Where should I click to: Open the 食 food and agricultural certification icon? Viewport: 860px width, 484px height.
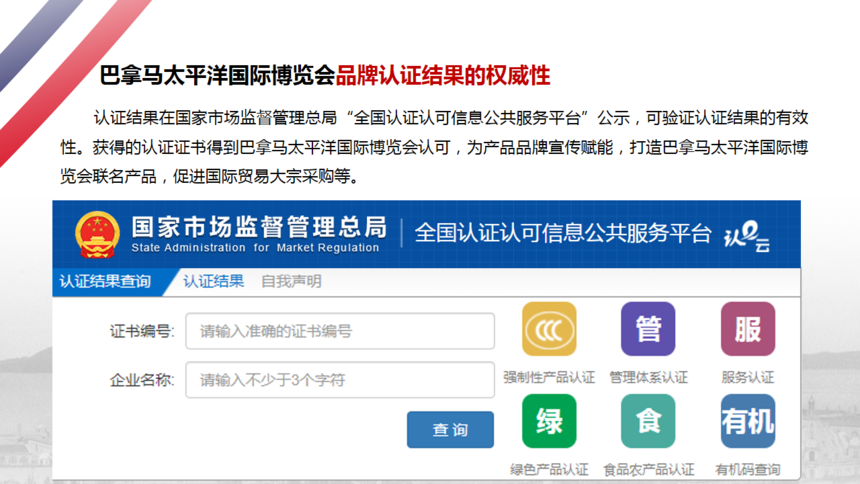pos(648,421)
